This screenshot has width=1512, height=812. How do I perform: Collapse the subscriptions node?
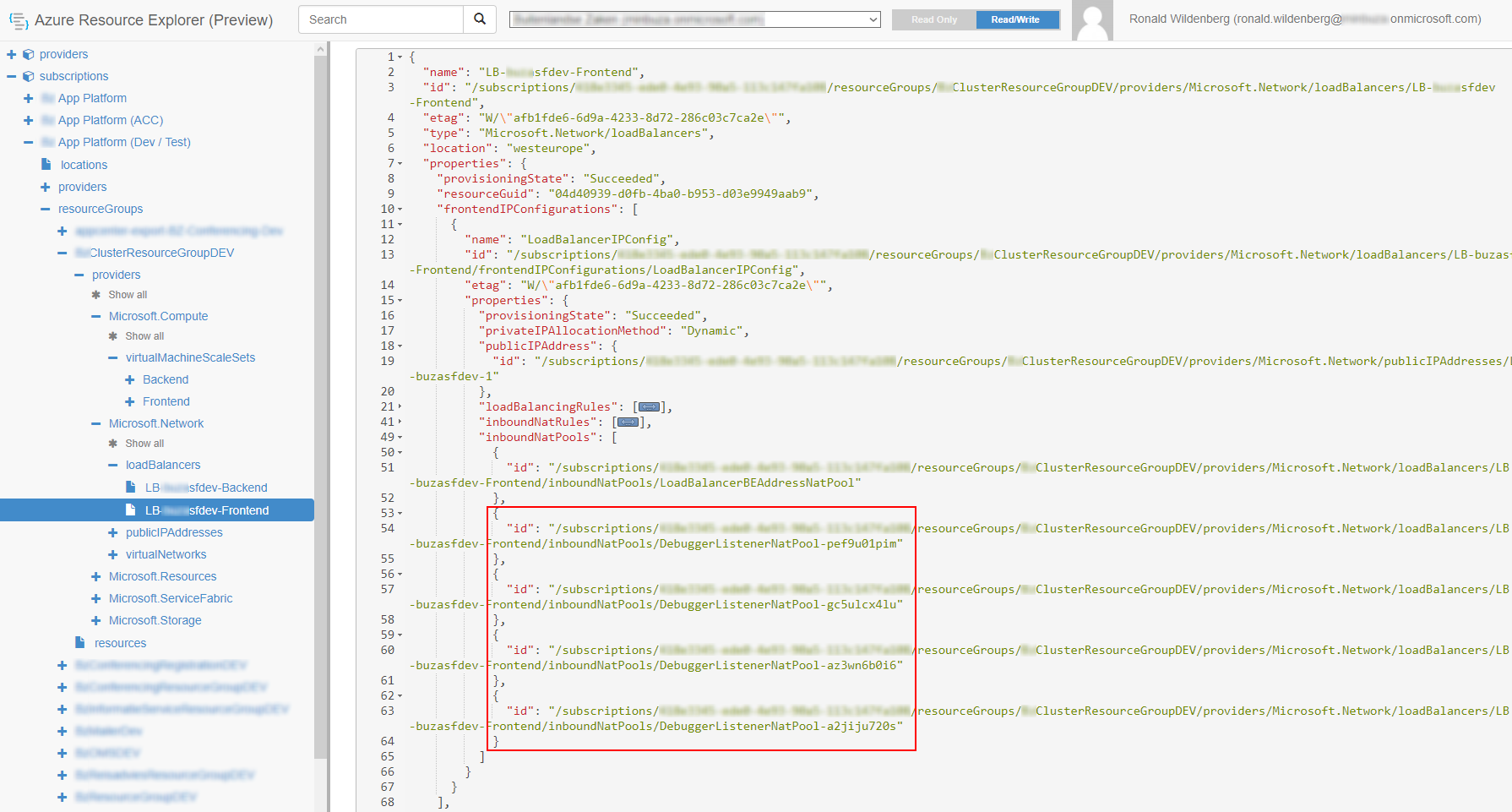click(x=12, y=76)
